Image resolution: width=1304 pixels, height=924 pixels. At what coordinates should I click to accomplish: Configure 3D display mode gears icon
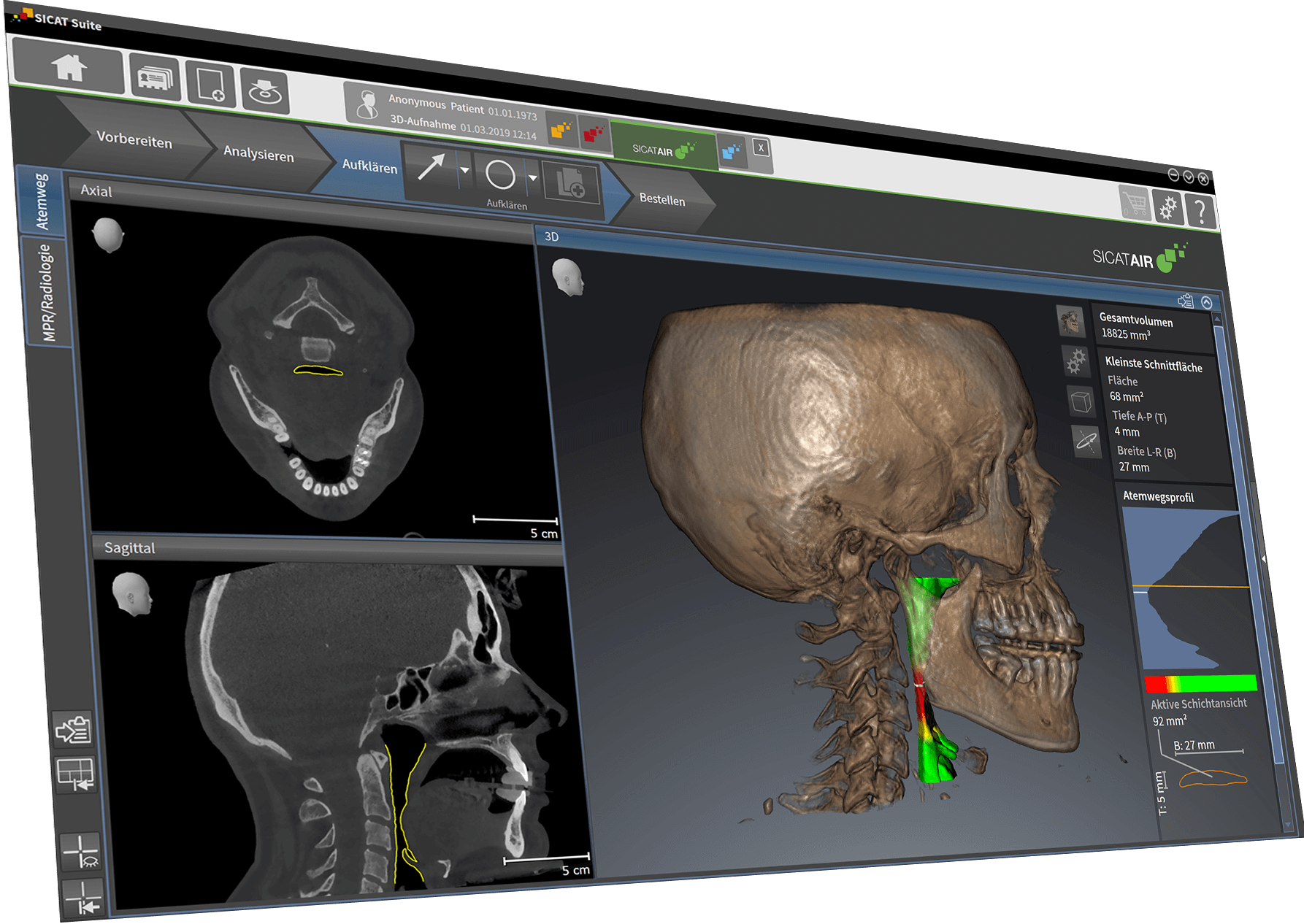(x=1076, y=361)
